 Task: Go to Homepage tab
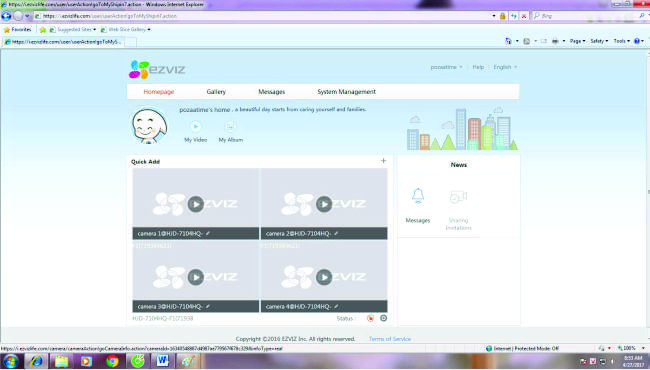click(x=159, y=92)
